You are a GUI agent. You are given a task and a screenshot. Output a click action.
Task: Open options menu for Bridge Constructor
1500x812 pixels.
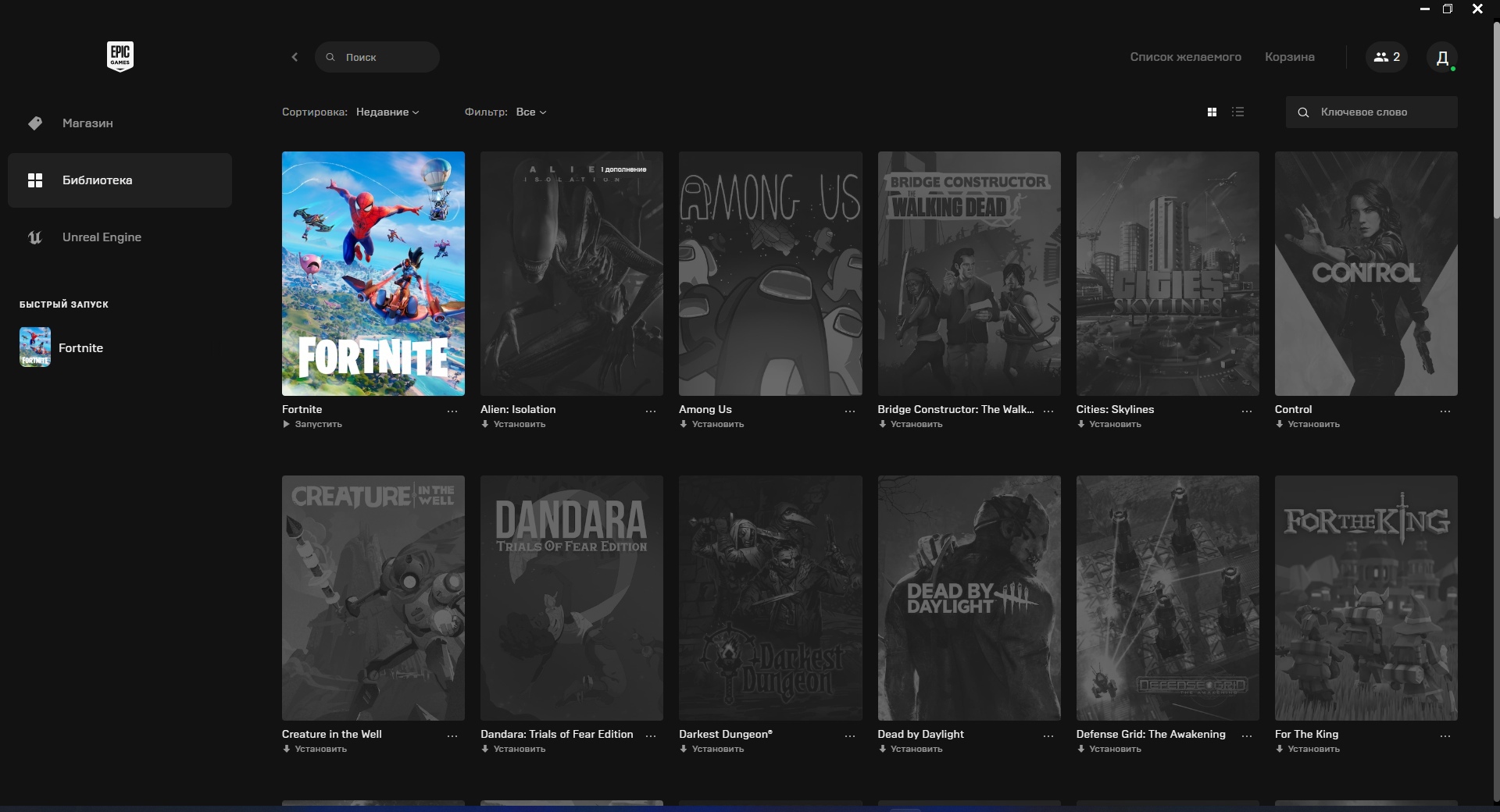pyautogui.click(x=1048, y=411)
